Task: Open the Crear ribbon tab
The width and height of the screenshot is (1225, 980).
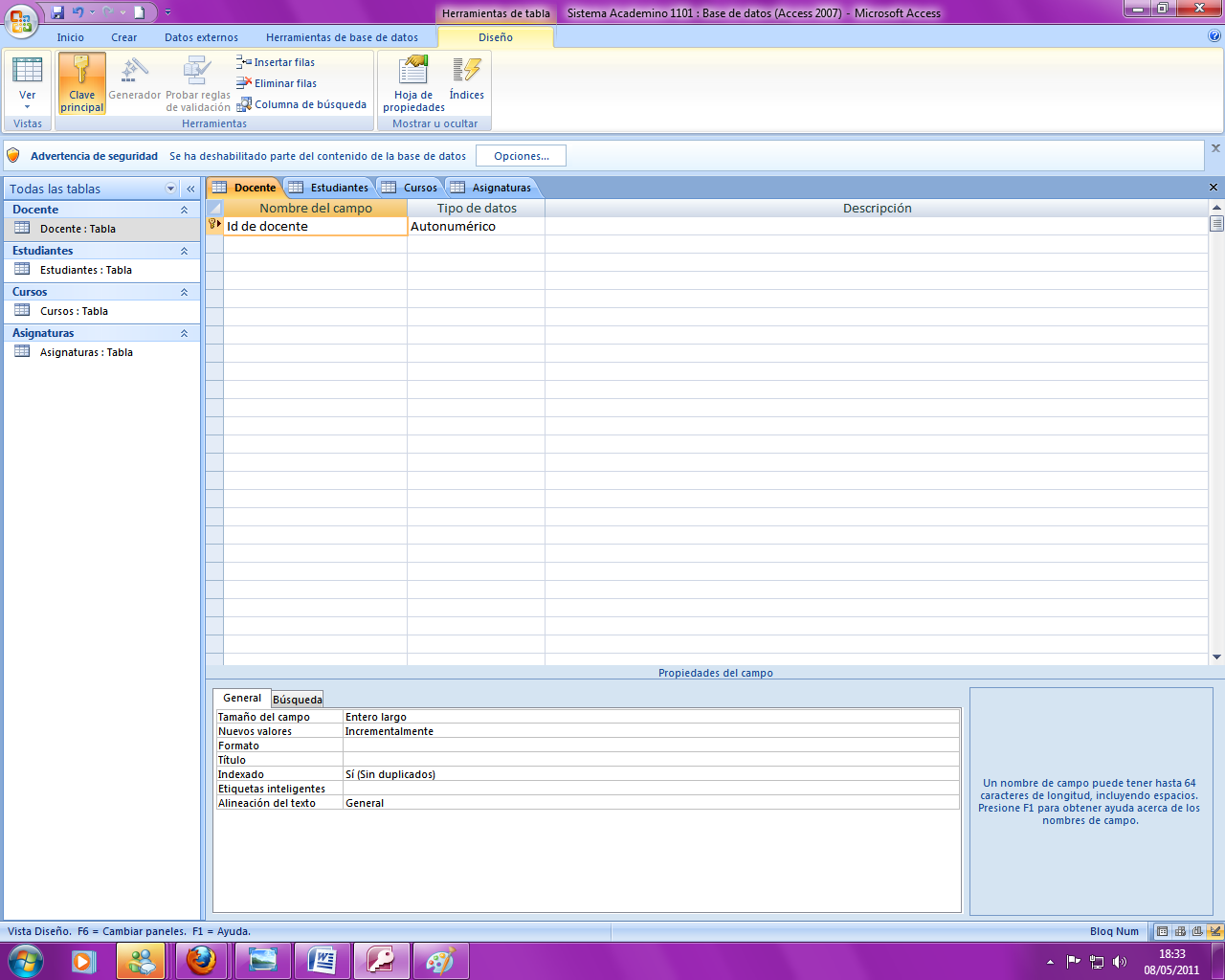Action: tap(124, 37)
